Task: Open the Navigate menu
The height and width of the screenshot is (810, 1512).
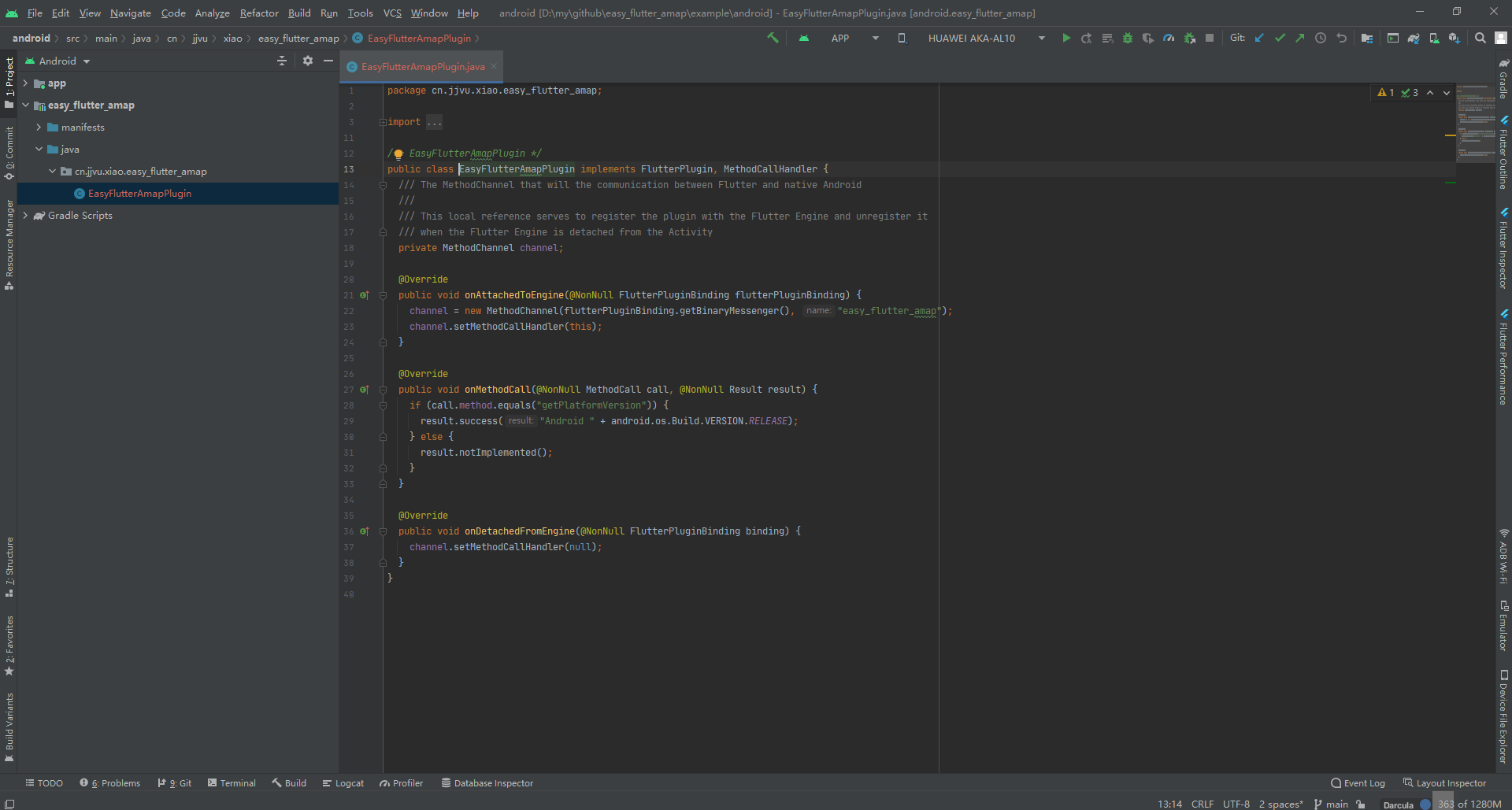Action: point(130,13)
